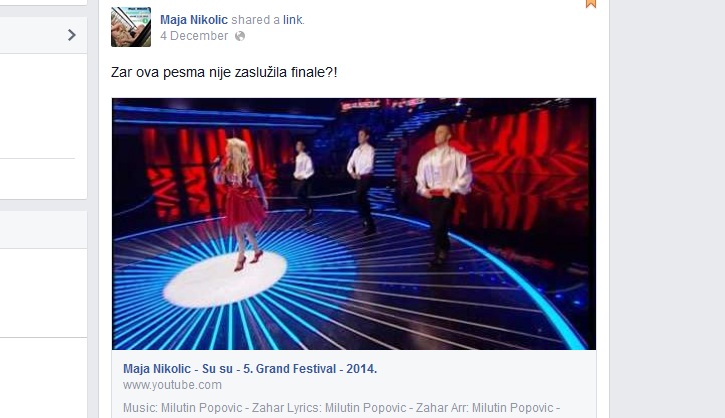This screenshot has width=725, height=418.
Task: Open Maja Nikolic's profile picture thumbnail
Action: point(131,27)
